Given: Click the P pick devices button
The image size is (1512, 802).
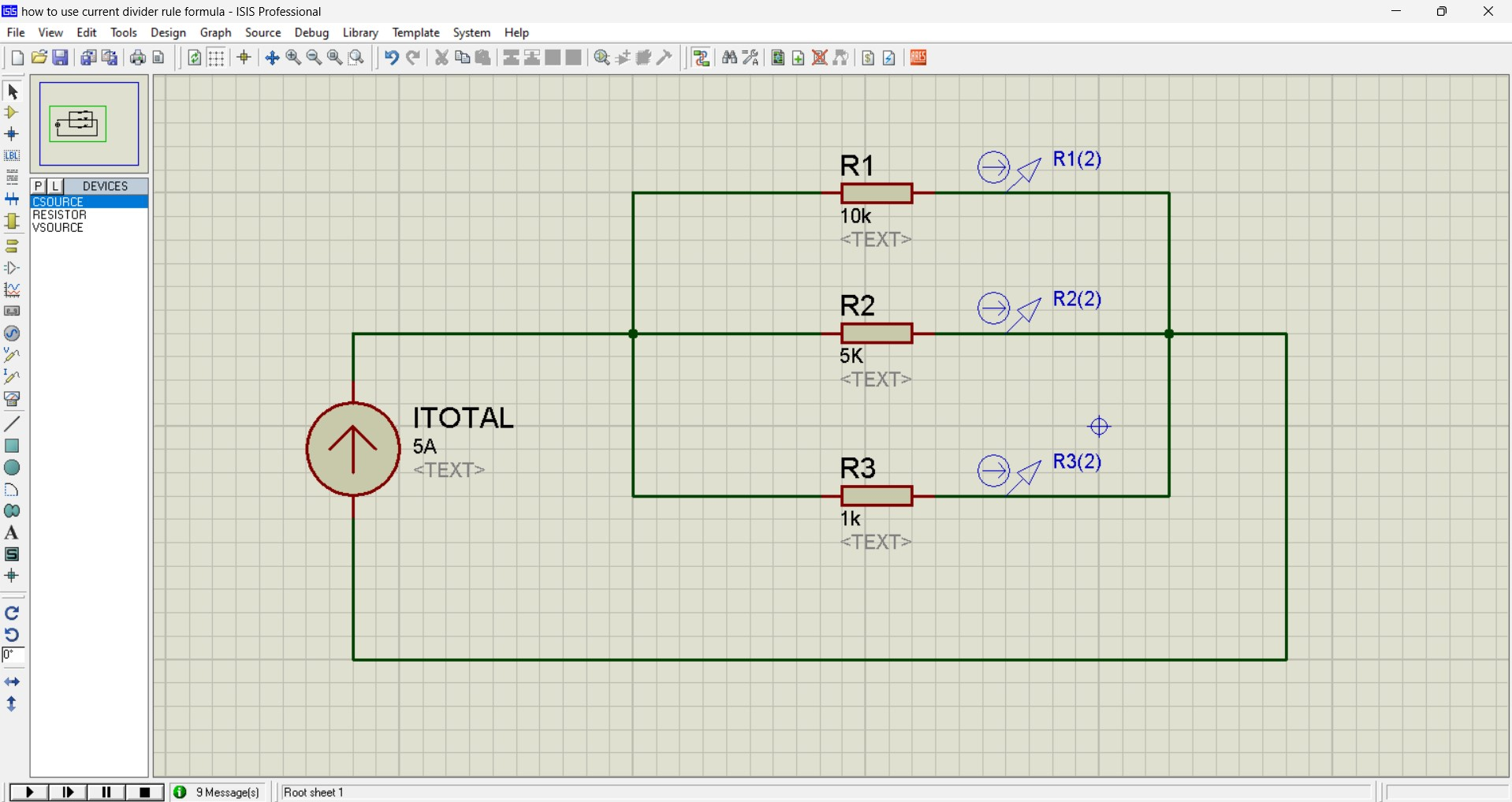Looking at the screenshot, I should [x=39, y=186].
